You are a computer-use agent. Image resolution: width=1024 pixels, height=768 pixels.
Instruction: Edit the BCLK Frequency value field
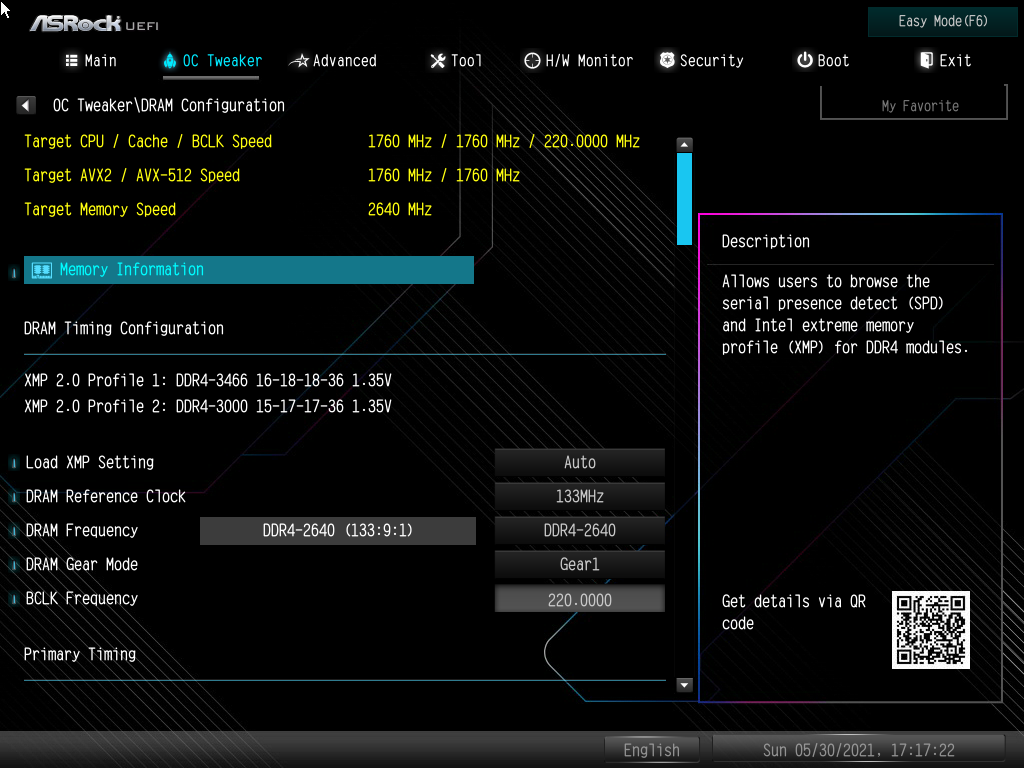coord(579,598)
